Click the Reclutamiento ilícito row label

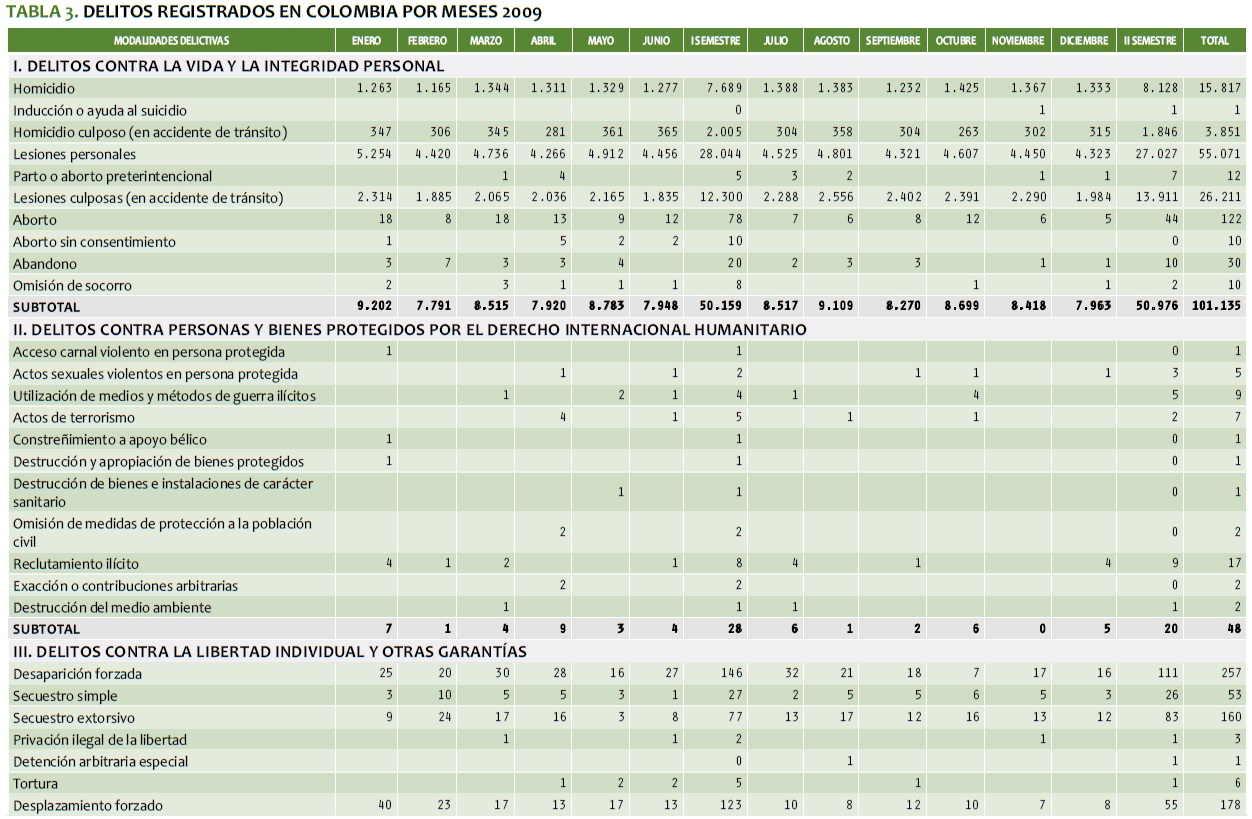pos(76,564)
